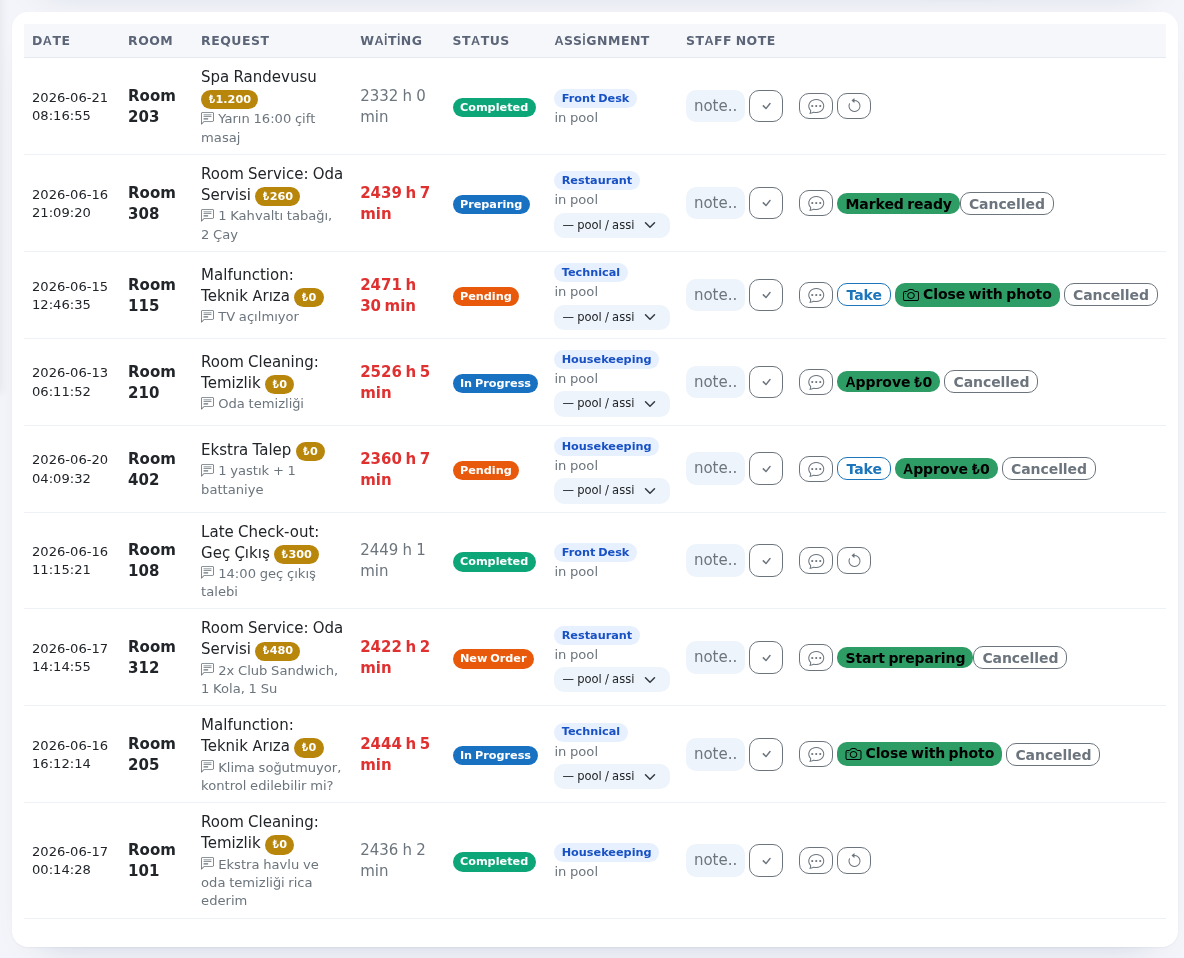Open chat icon for Room 108 request

tap(816, 561)
